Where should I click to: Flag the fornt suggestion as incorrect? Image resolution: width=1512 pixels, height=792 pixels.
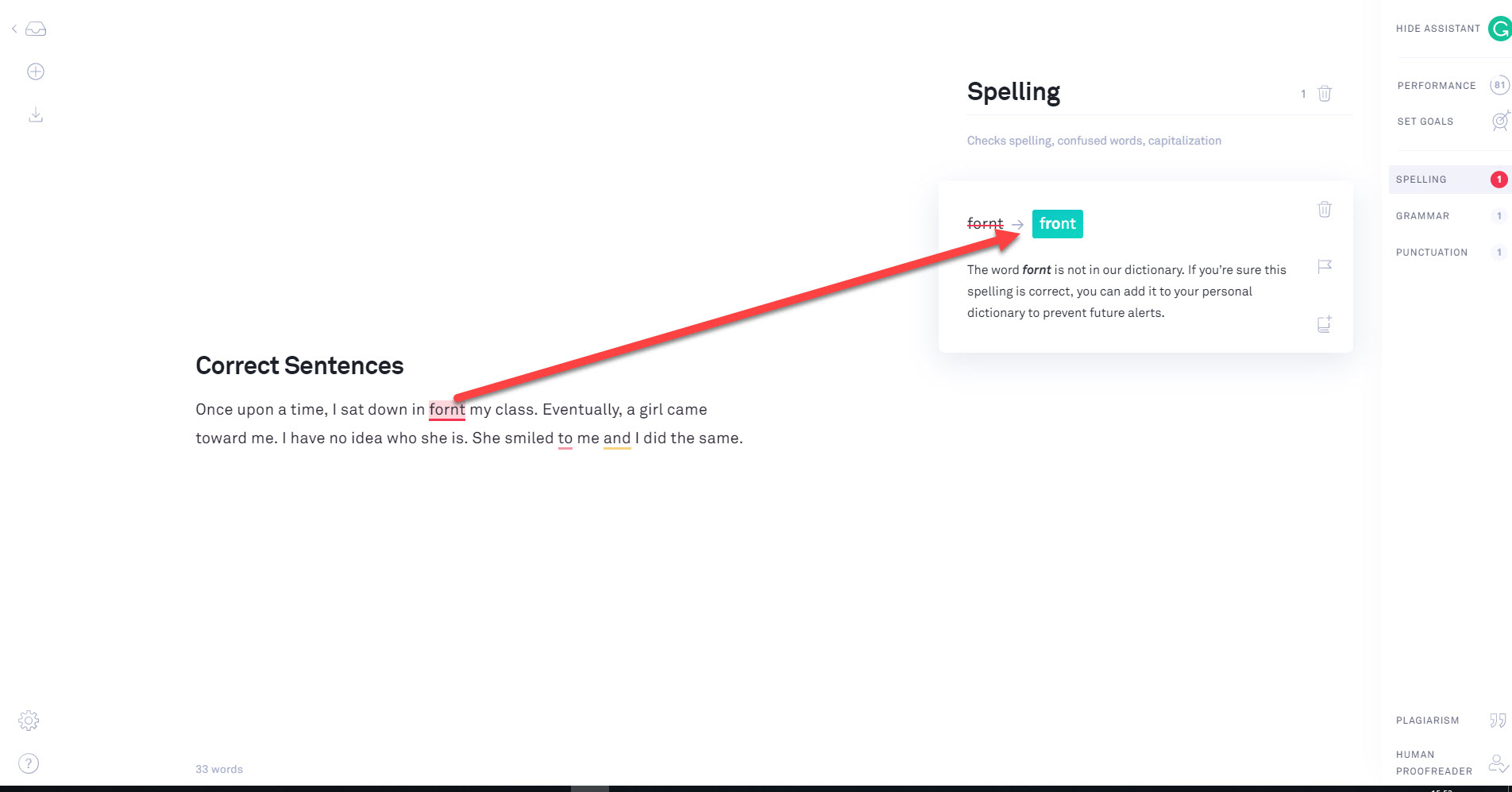(1325, 267)
